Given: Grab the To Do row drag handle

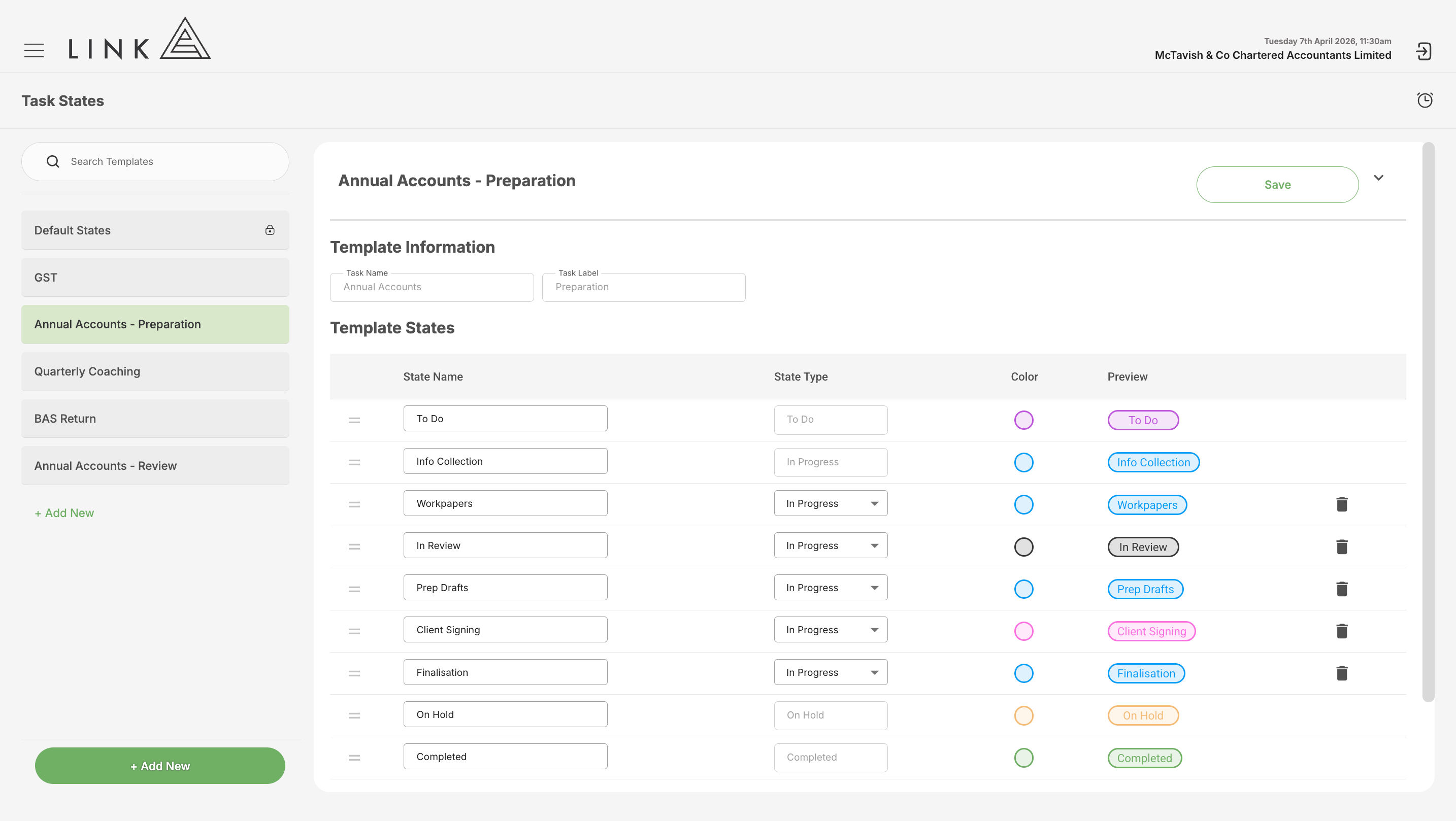Looking at the screenshot, I should point(354,420).
